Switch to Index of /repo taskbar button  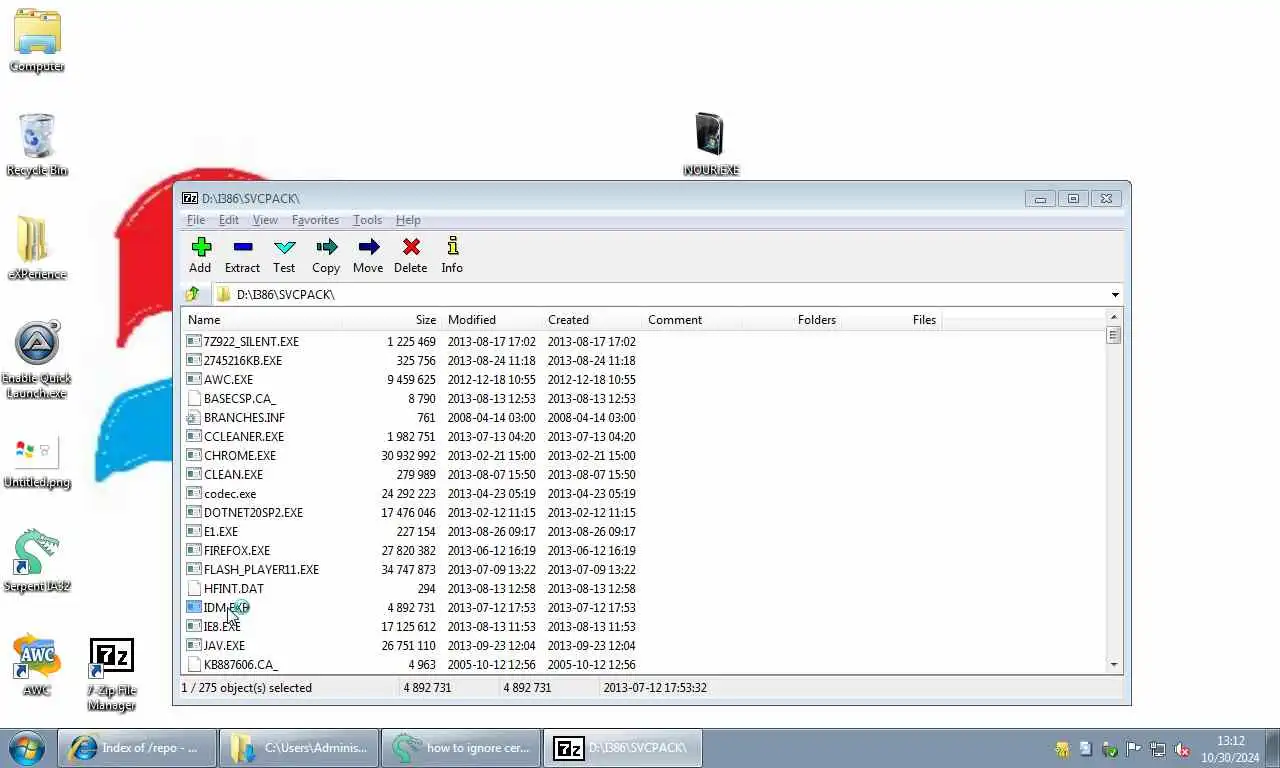click(138, 748)
